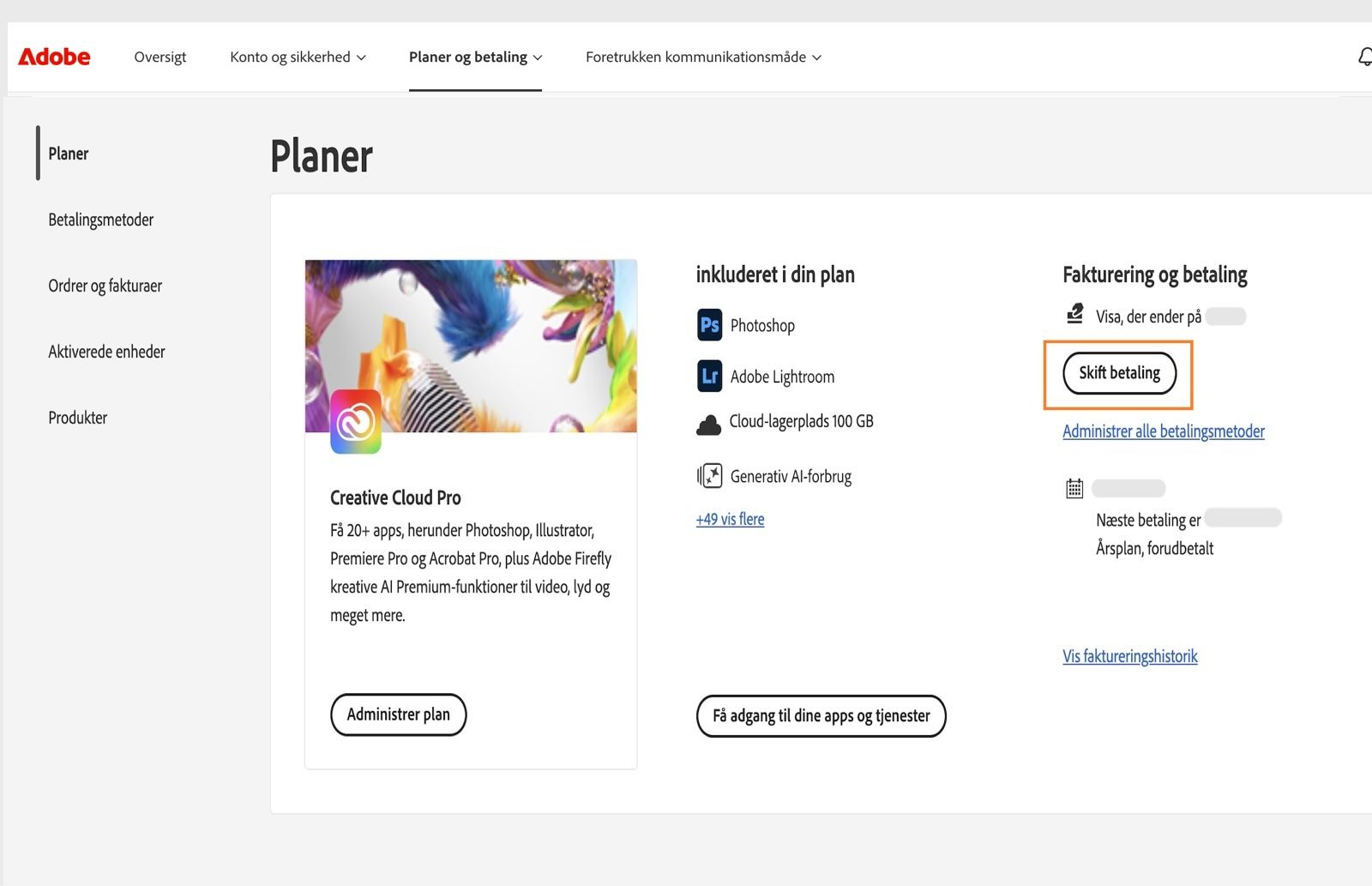Click the calendar icon under billing
Image resolution: width=1372 pixels, height=886 pixels.
[x=1074, y=488]
